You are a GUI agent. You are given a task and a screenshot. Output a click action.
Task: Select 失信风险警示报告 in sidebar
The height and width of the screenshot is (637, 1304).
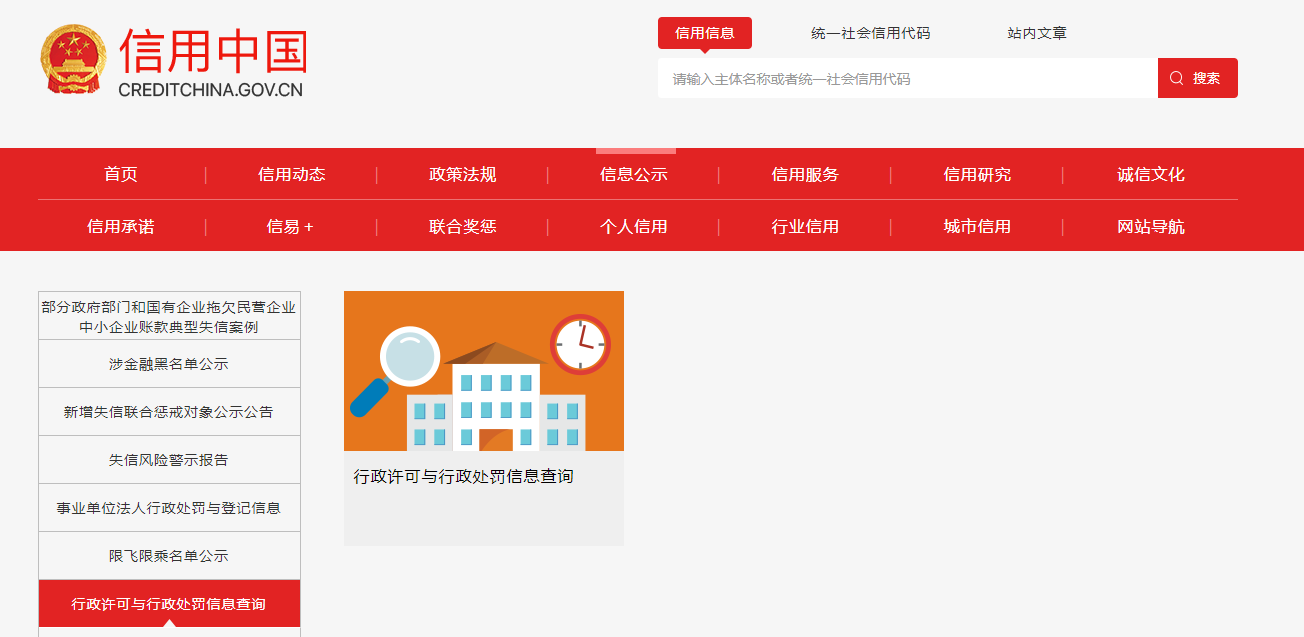169,460
